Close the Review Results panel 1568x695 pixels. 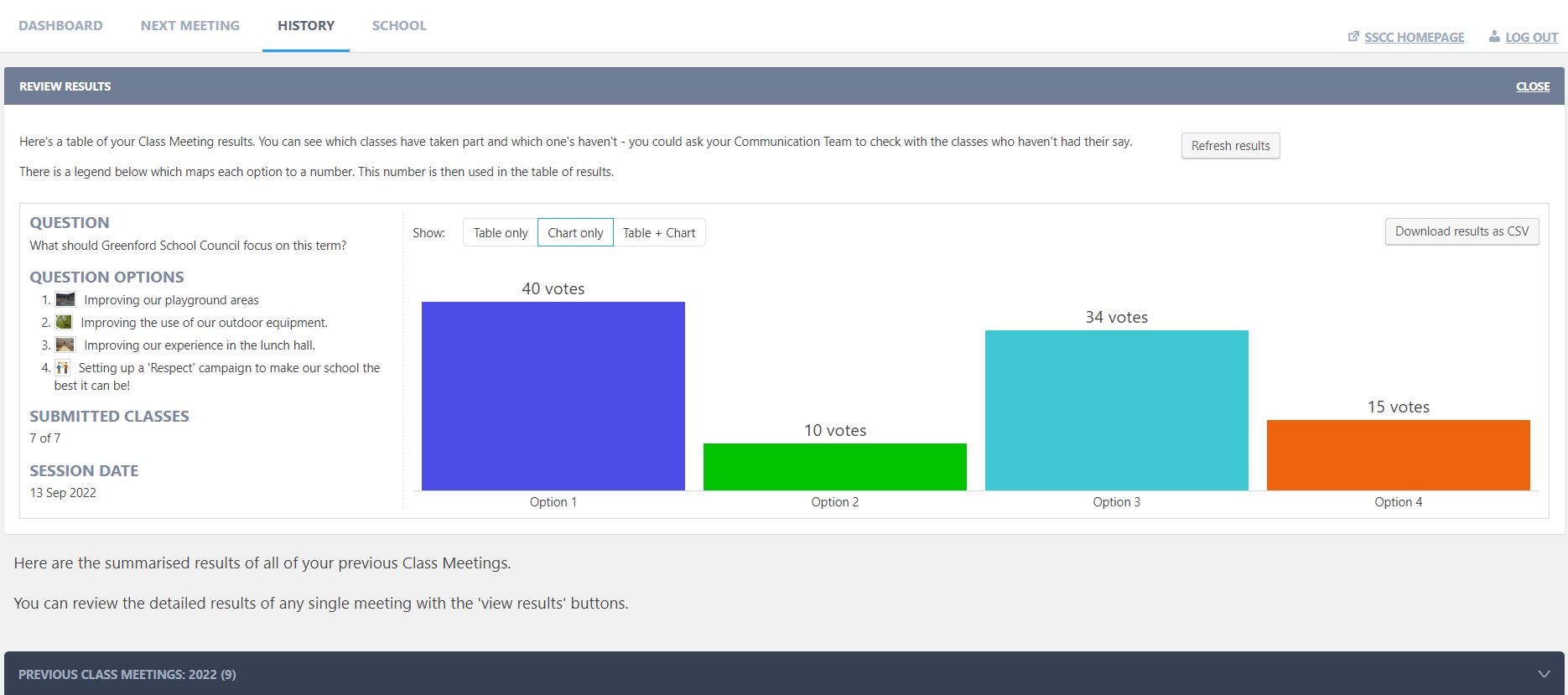(1532, 86)
